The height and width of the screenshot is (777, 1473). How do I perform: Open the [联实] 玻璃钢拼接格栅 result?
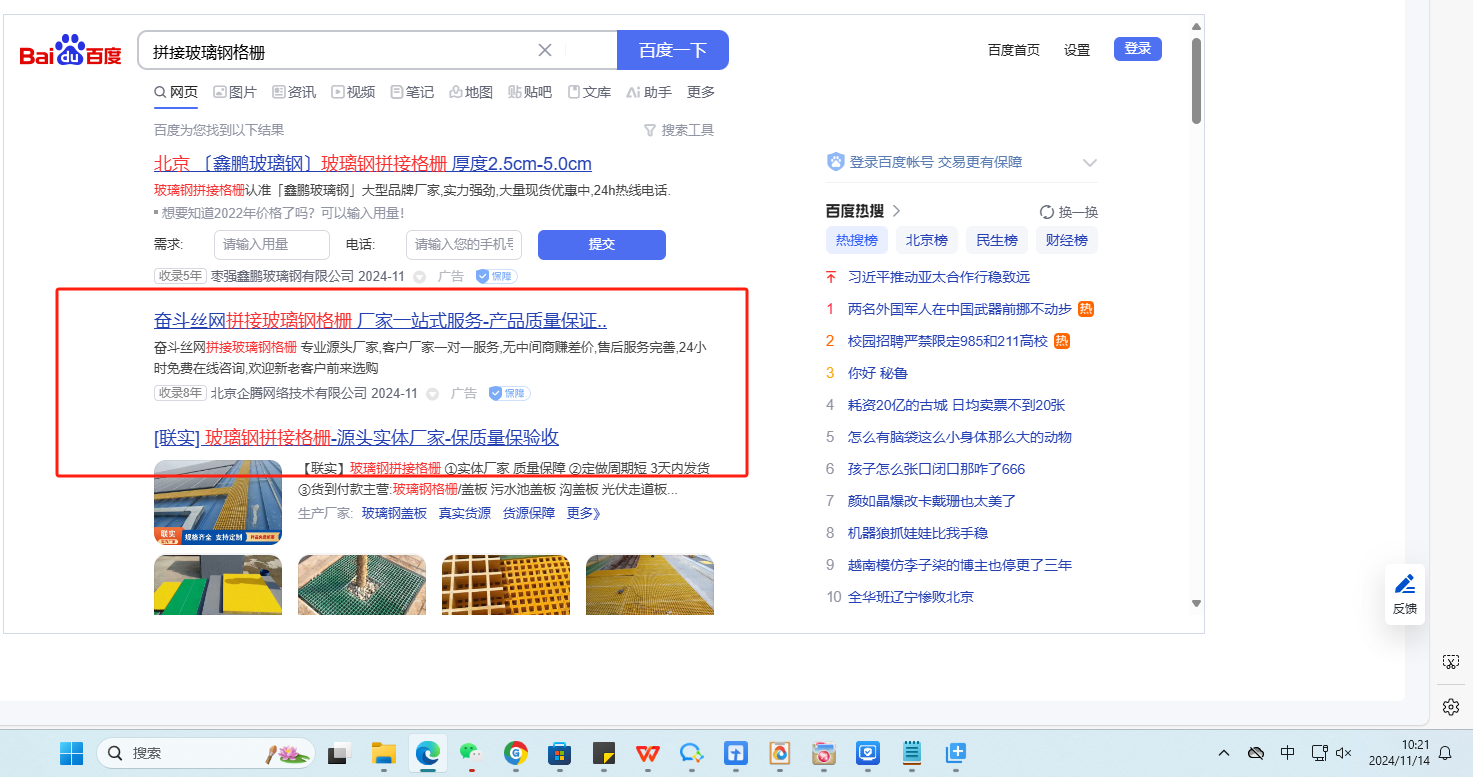356,437
